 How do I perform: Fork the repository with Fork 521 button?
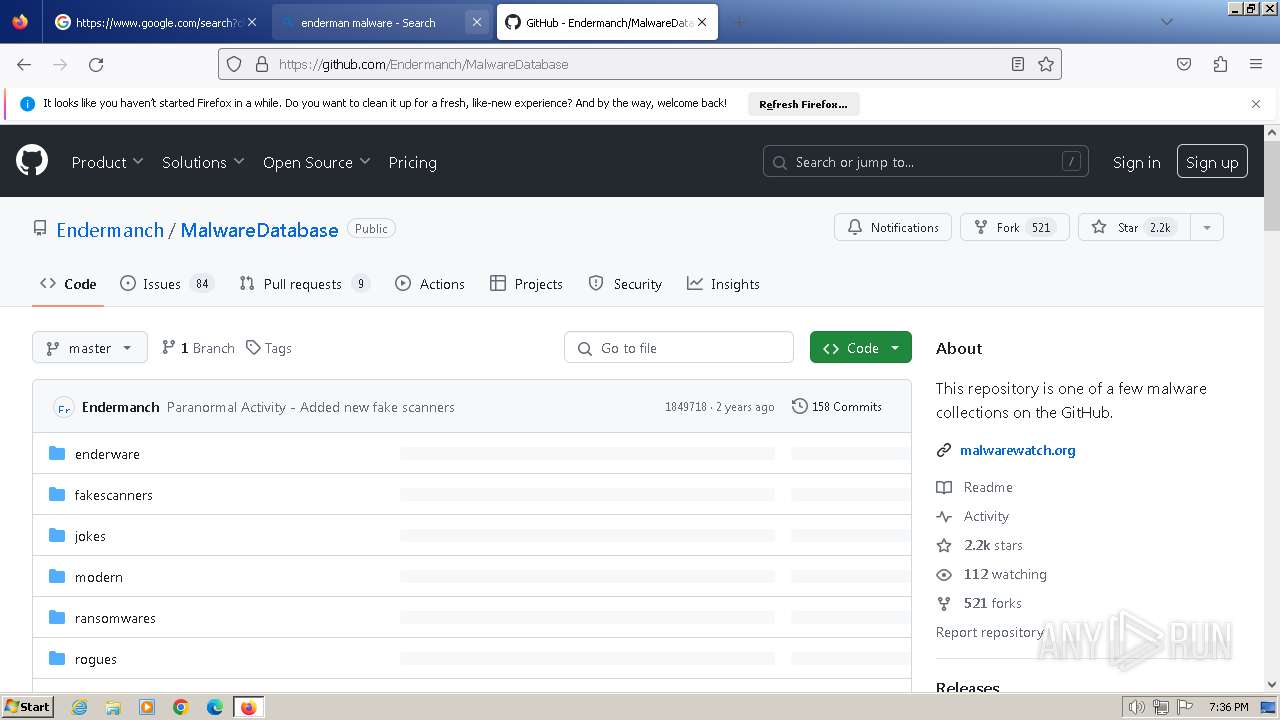(x=1014, y=227)
